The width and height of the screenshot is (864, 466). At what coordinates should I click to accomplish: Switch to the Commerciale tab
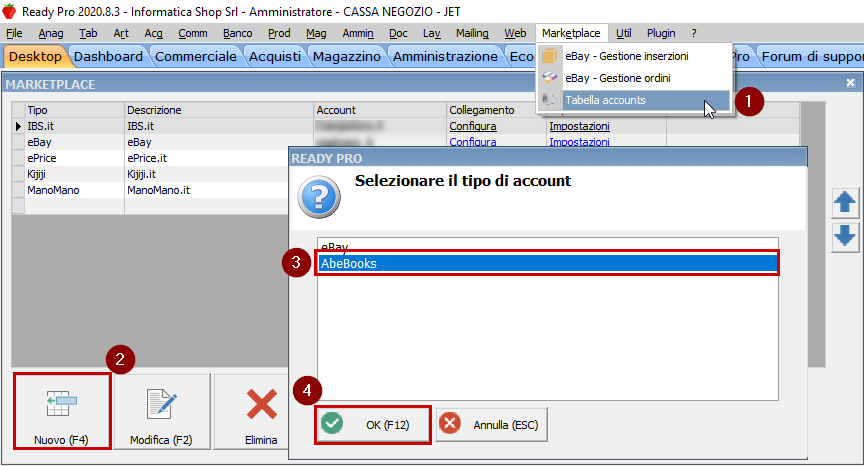(x=196, y=57)
